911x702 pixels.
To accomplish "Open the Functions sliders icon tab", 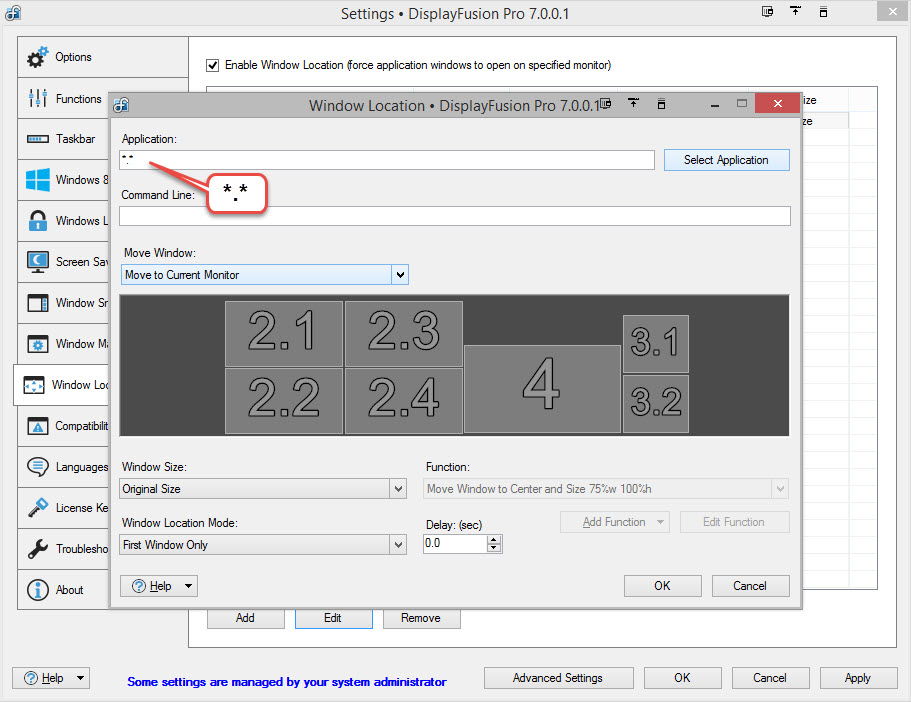I will (38, 99).
